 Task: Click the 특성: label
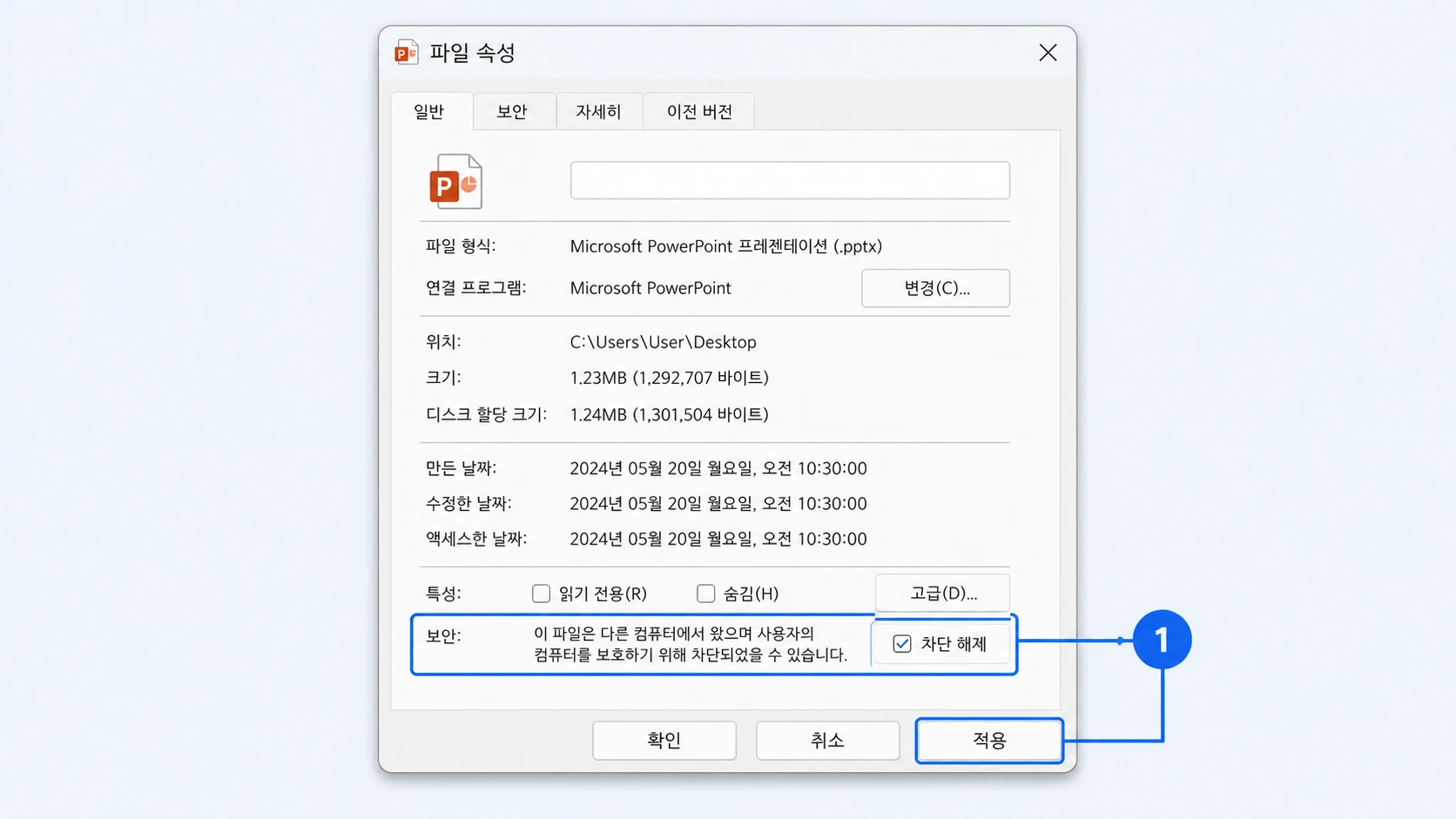443,594
